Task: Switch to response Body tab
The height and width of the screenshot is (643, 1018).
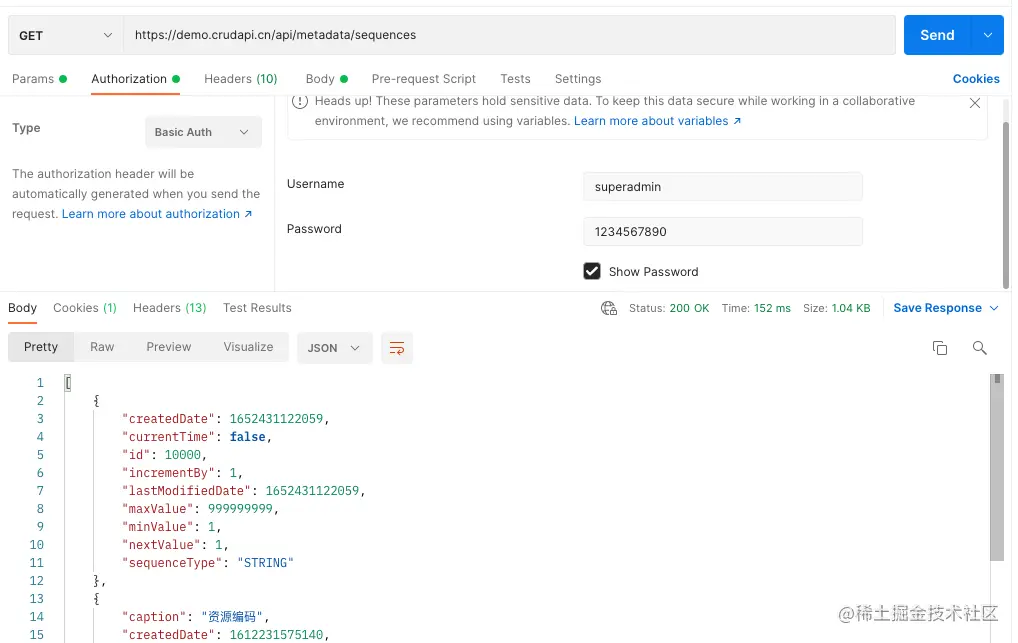Action: pos(22,308)
